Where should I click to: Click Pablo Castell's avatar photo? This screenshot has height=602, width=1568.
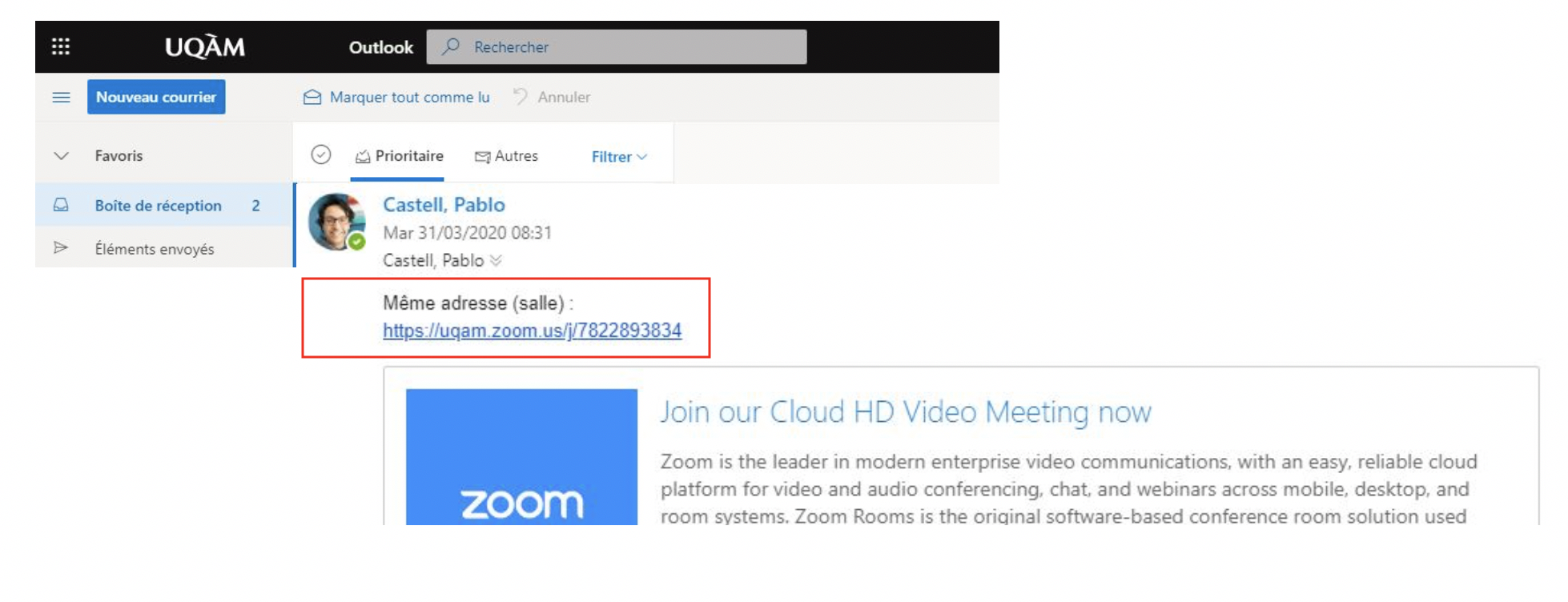(336, 222)
